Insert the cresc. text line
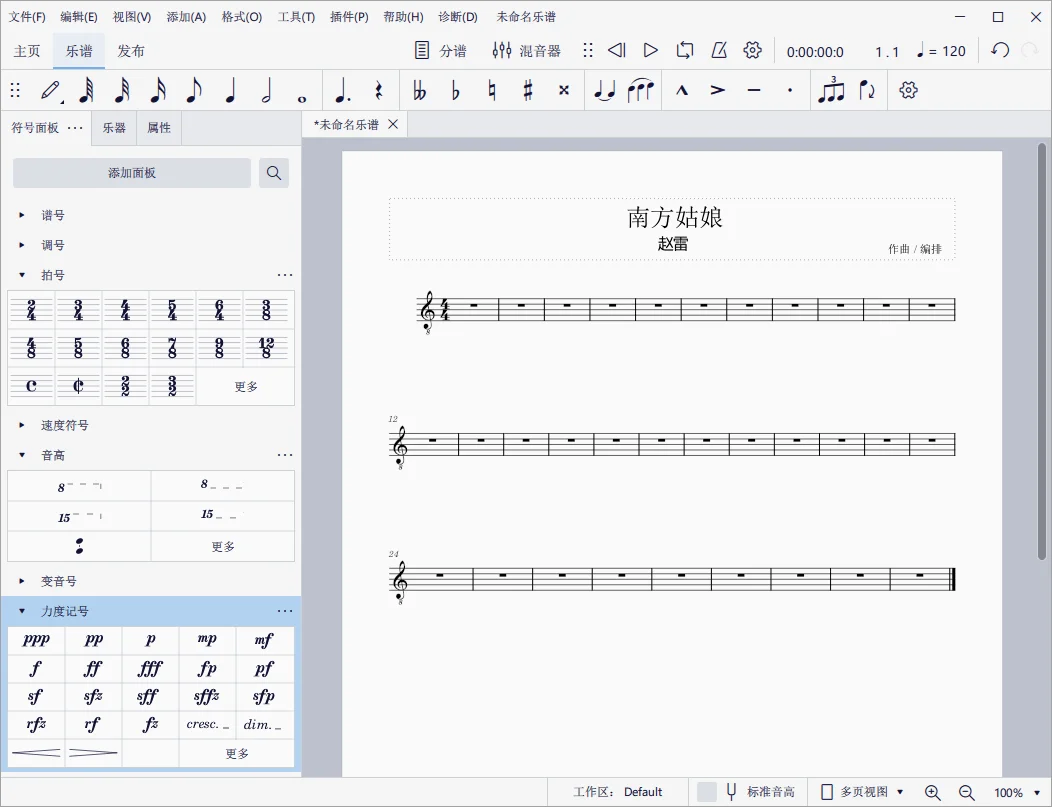This screenshot has height=807, width=1052. (x=207, y=724)
